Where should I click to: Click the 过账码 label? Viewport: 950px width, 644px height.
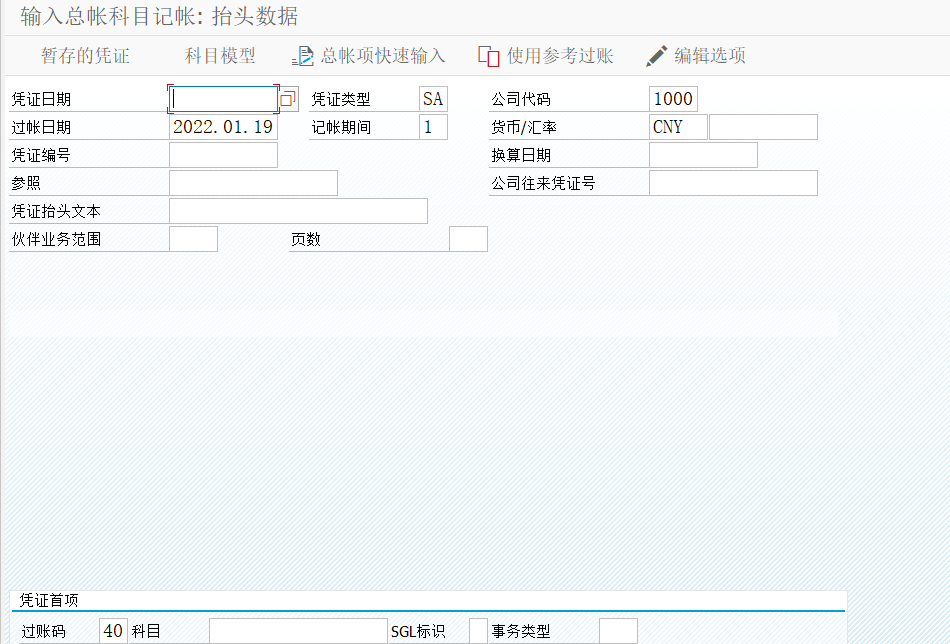43,631
